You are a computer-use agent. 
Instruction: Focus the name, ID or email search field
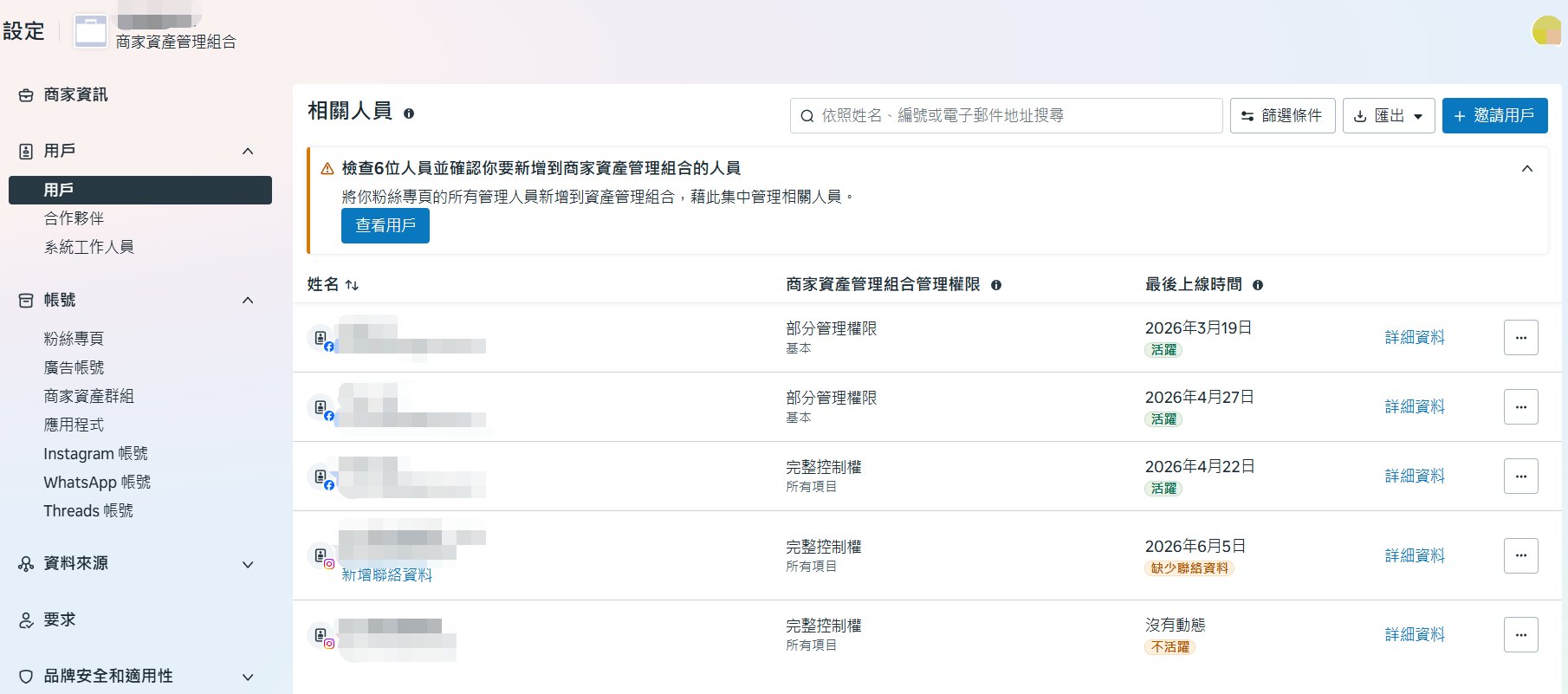[x=1006, y=115]
